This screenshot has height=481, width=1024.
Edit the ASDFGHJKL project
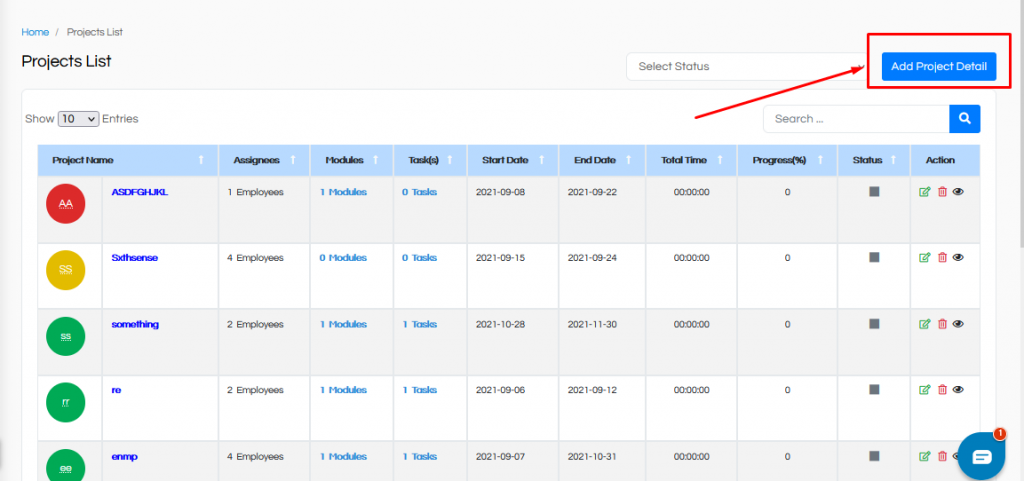[925, 192]
